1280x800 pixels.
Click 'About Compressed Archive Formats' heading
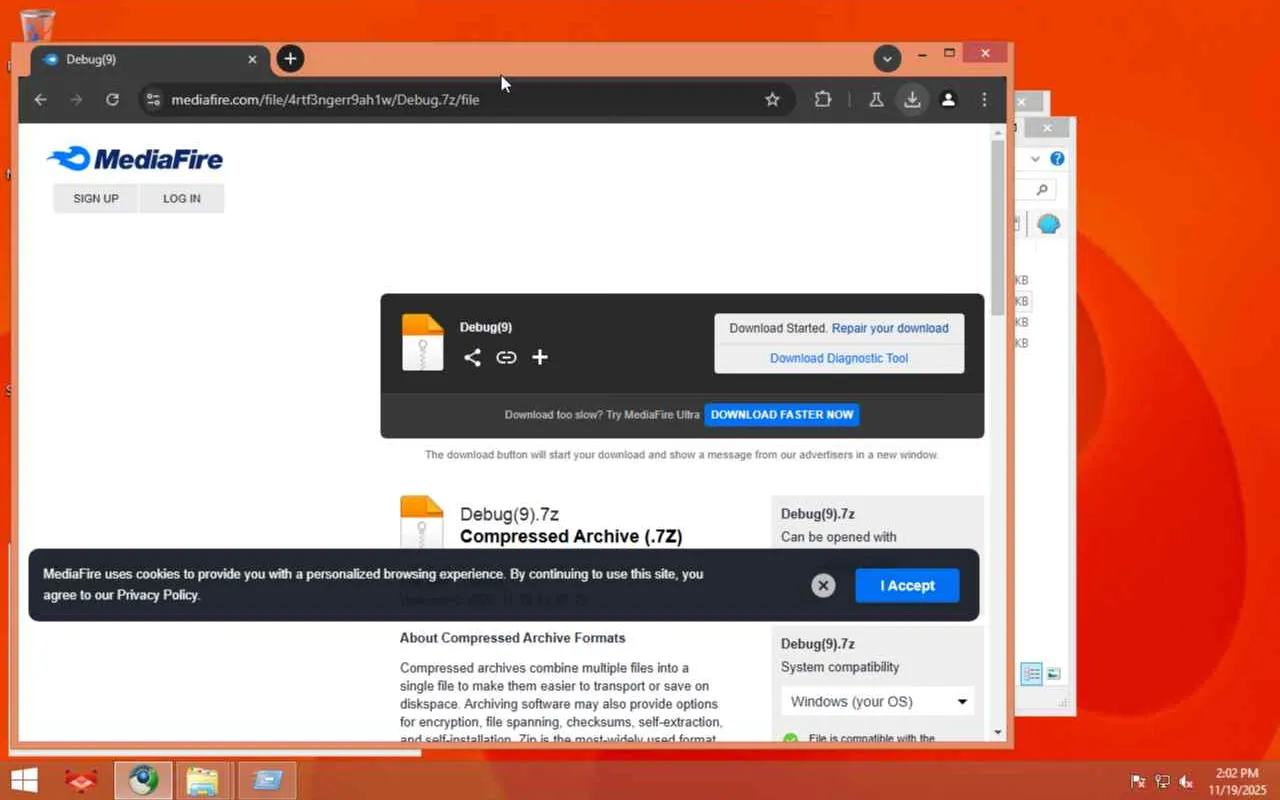[513, 638]
